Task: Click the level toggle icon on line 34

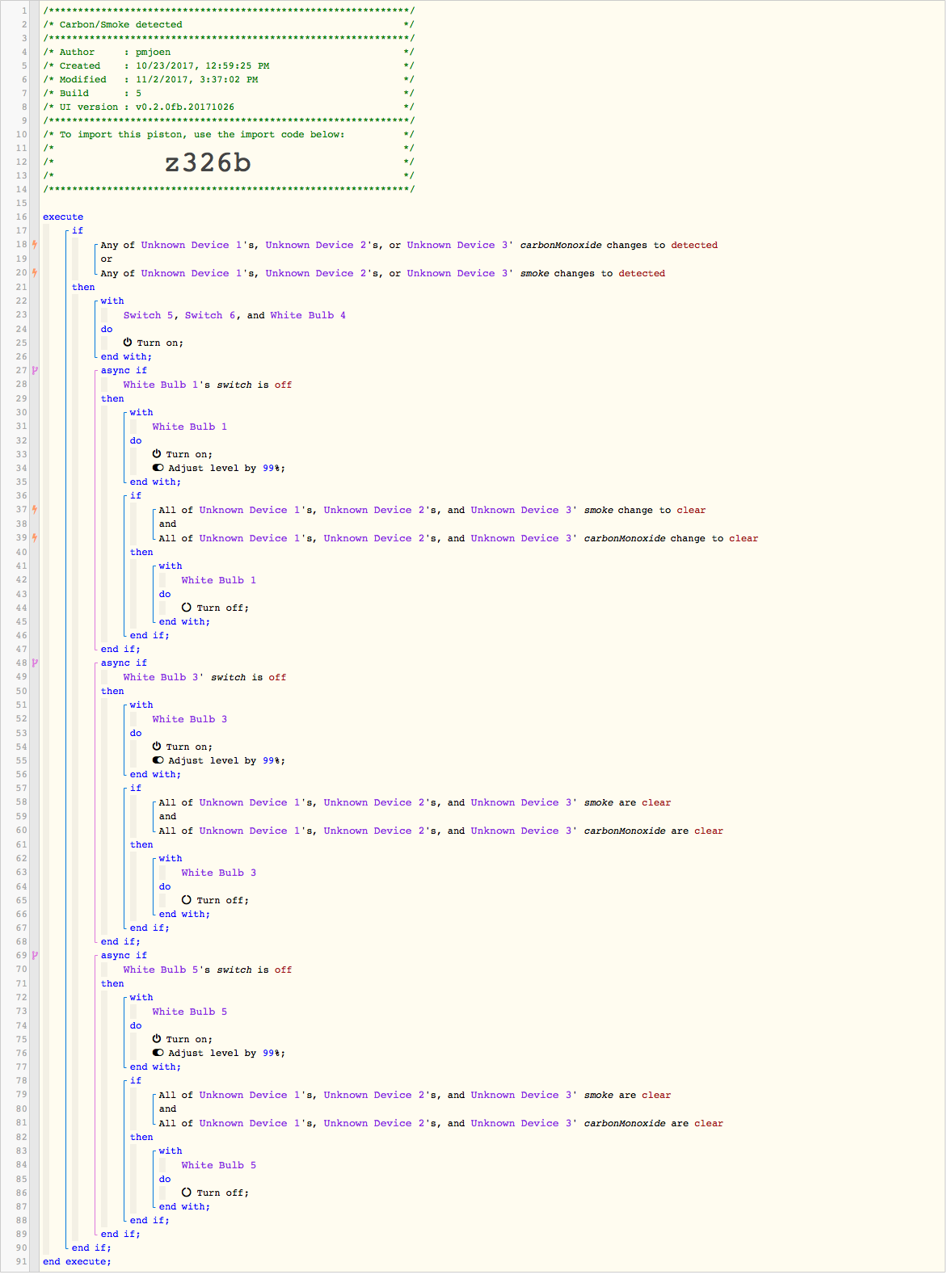Action: (x=158, y=468)
